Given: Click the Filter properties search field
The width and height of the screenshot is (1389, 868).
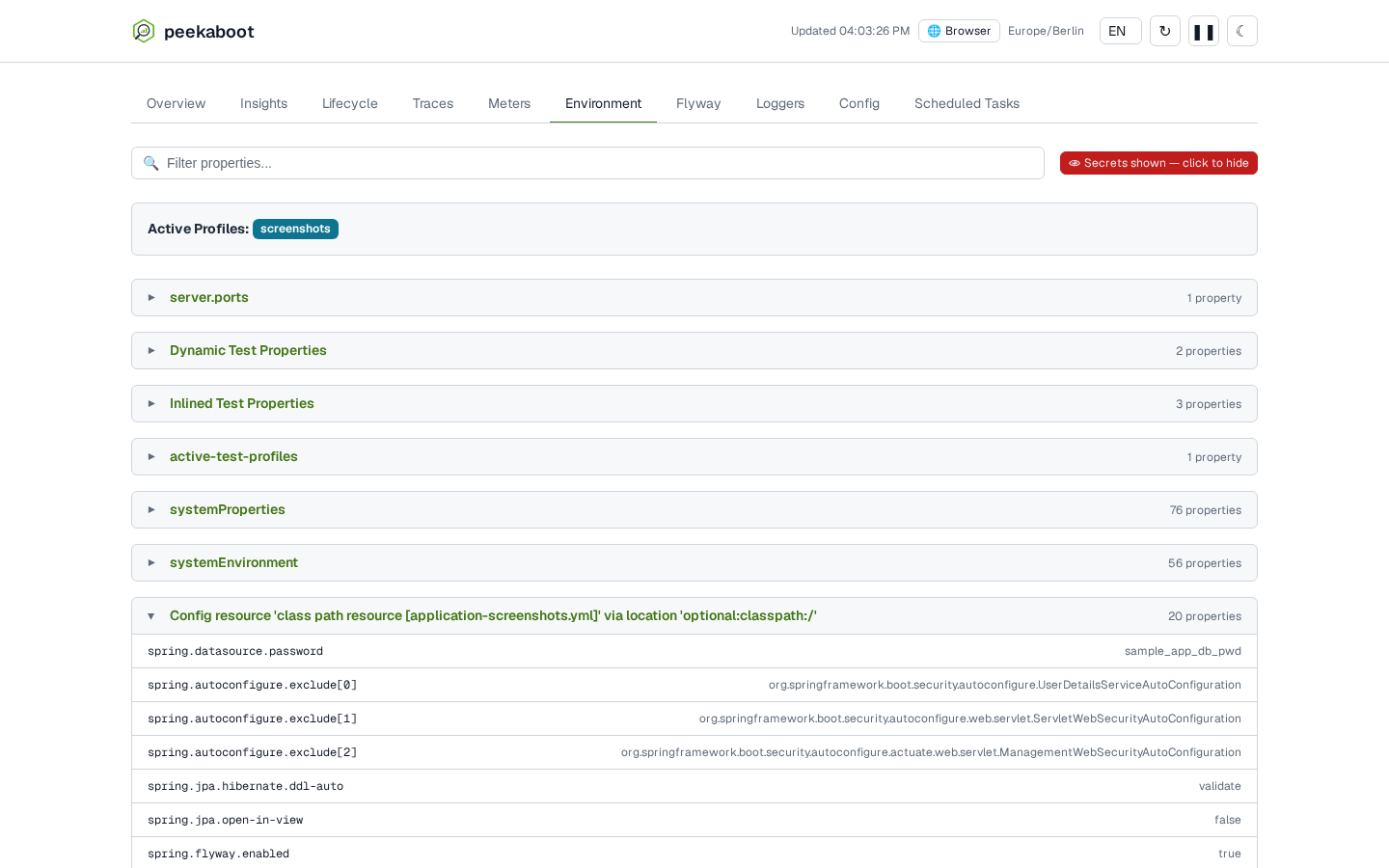Looking at the screenshot, I should pyautogui.click(x=587, y=163).
